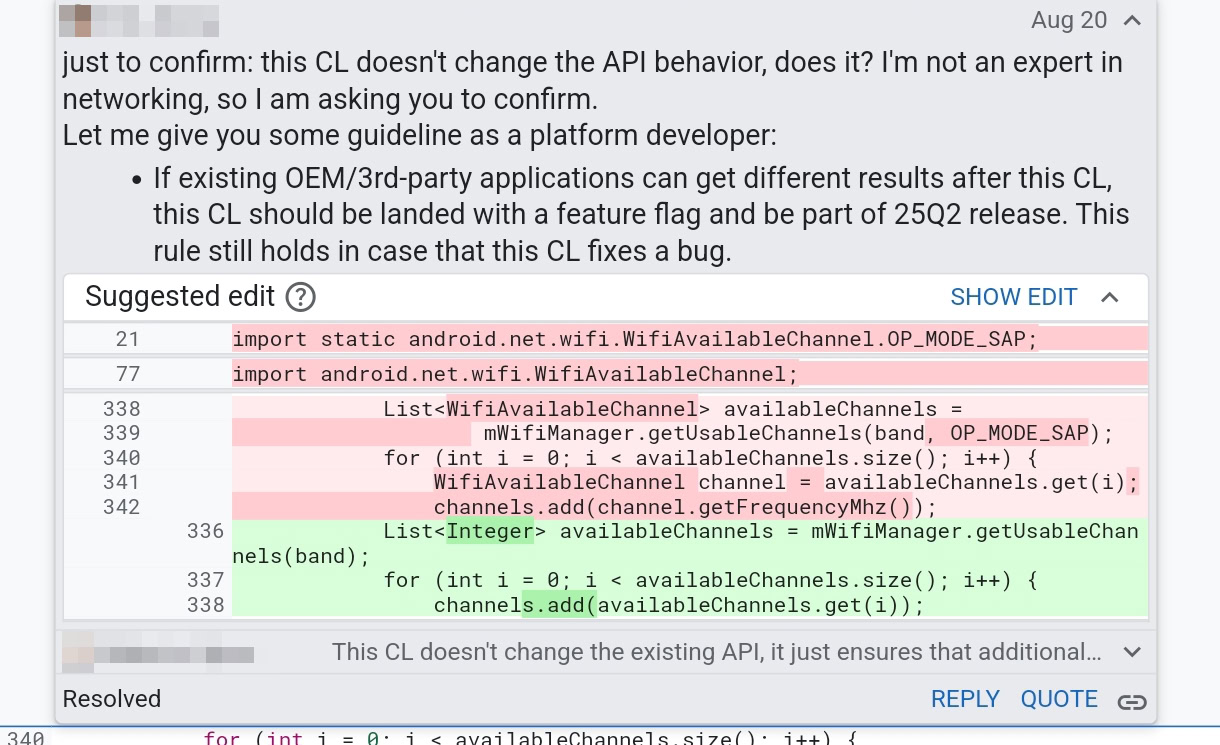
Task: Open the first commenter's avatar
Action: [x=76, y=21]
